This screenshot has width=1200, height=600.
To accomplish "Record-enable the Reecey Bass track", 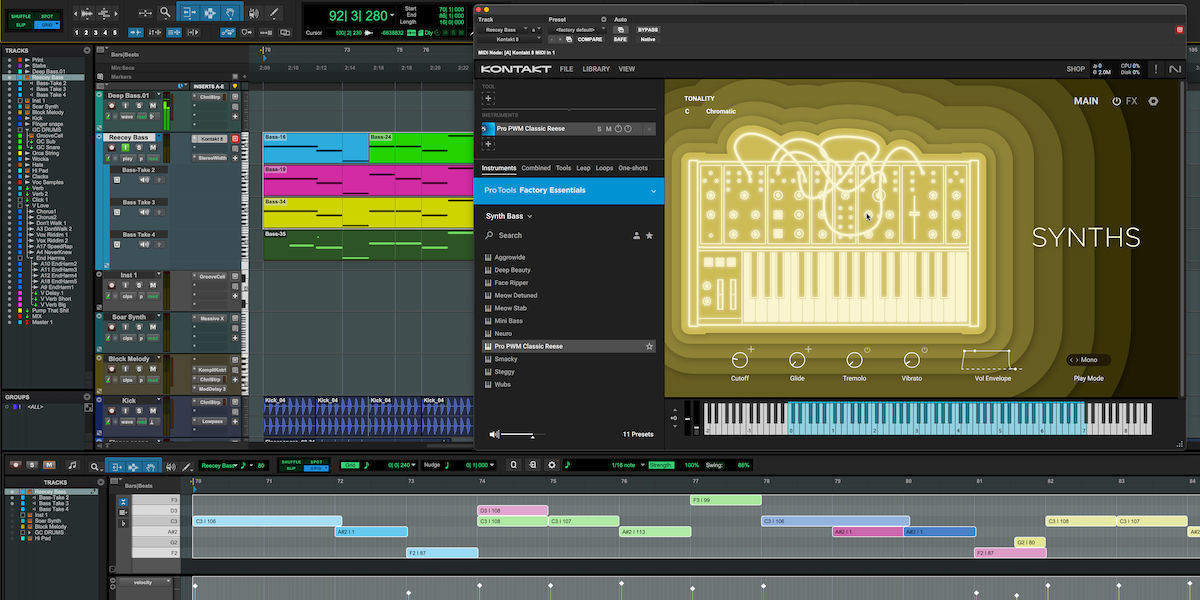I will (x=112, y=147).
